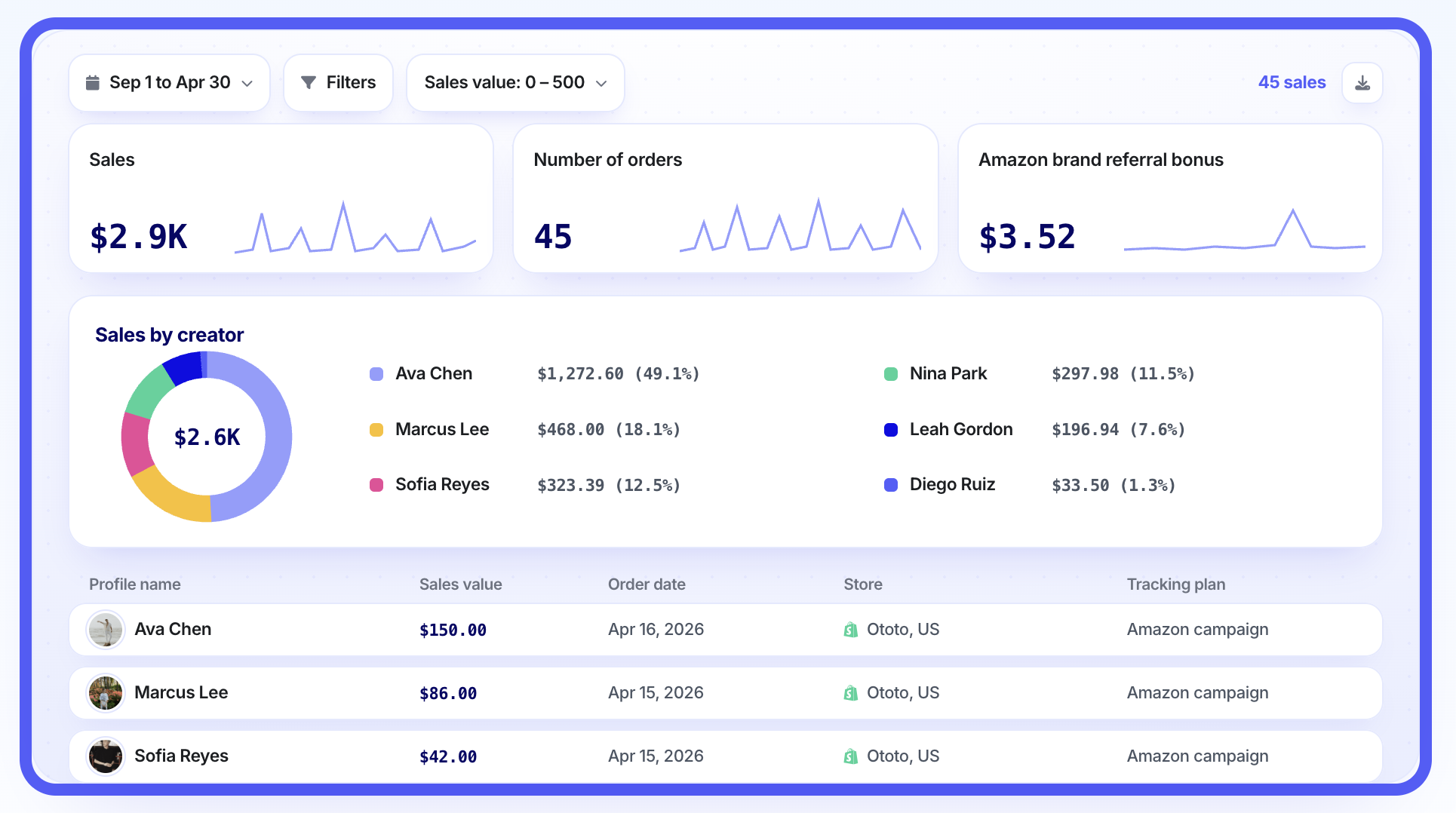Image resolution: width=1456 pixels, height=813 pixels.
Task: Select the $86.00 sales value cell
Action: (x=448, y=693)
